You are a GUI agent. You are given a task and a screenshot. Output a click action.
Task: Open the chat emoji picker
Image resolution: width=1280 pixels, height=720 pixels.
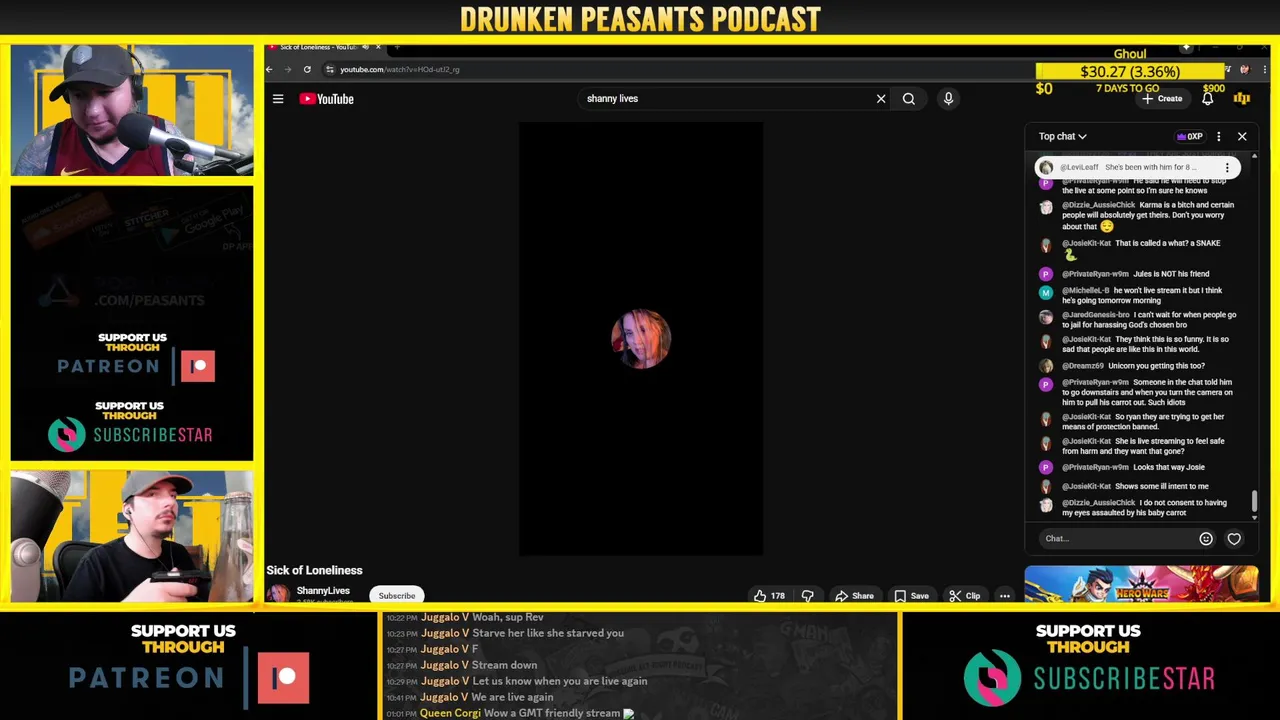click(1206, 539)
